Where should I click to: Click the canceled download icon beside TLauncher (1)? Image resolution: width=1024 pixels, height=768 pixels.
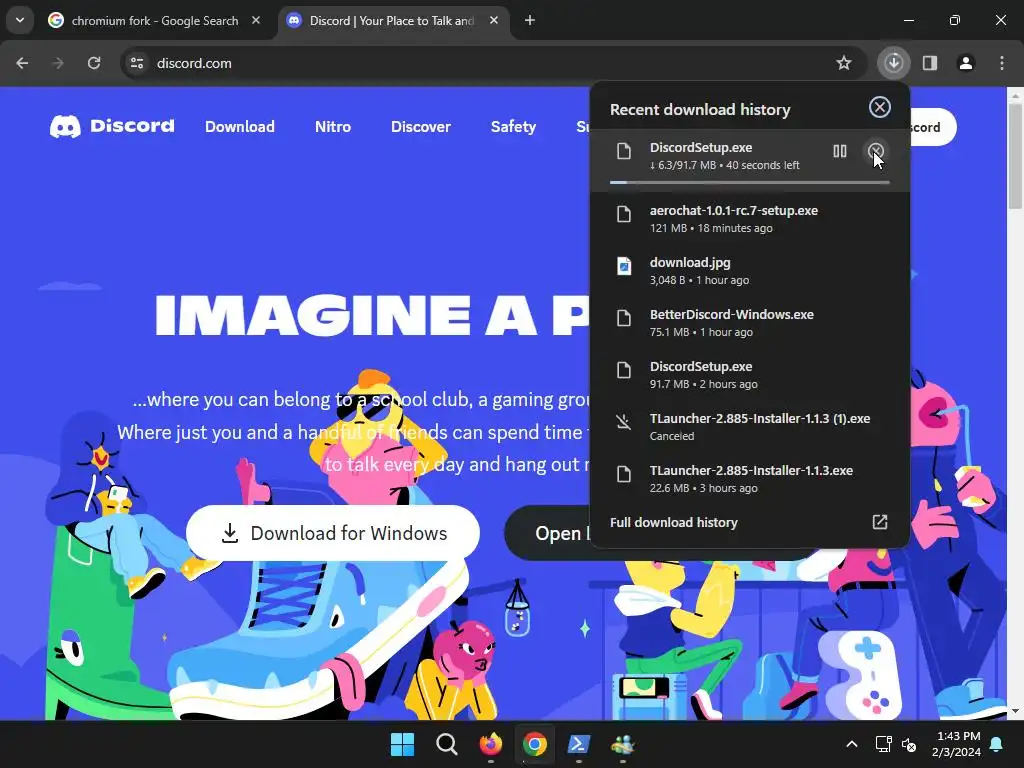point(624,422)
